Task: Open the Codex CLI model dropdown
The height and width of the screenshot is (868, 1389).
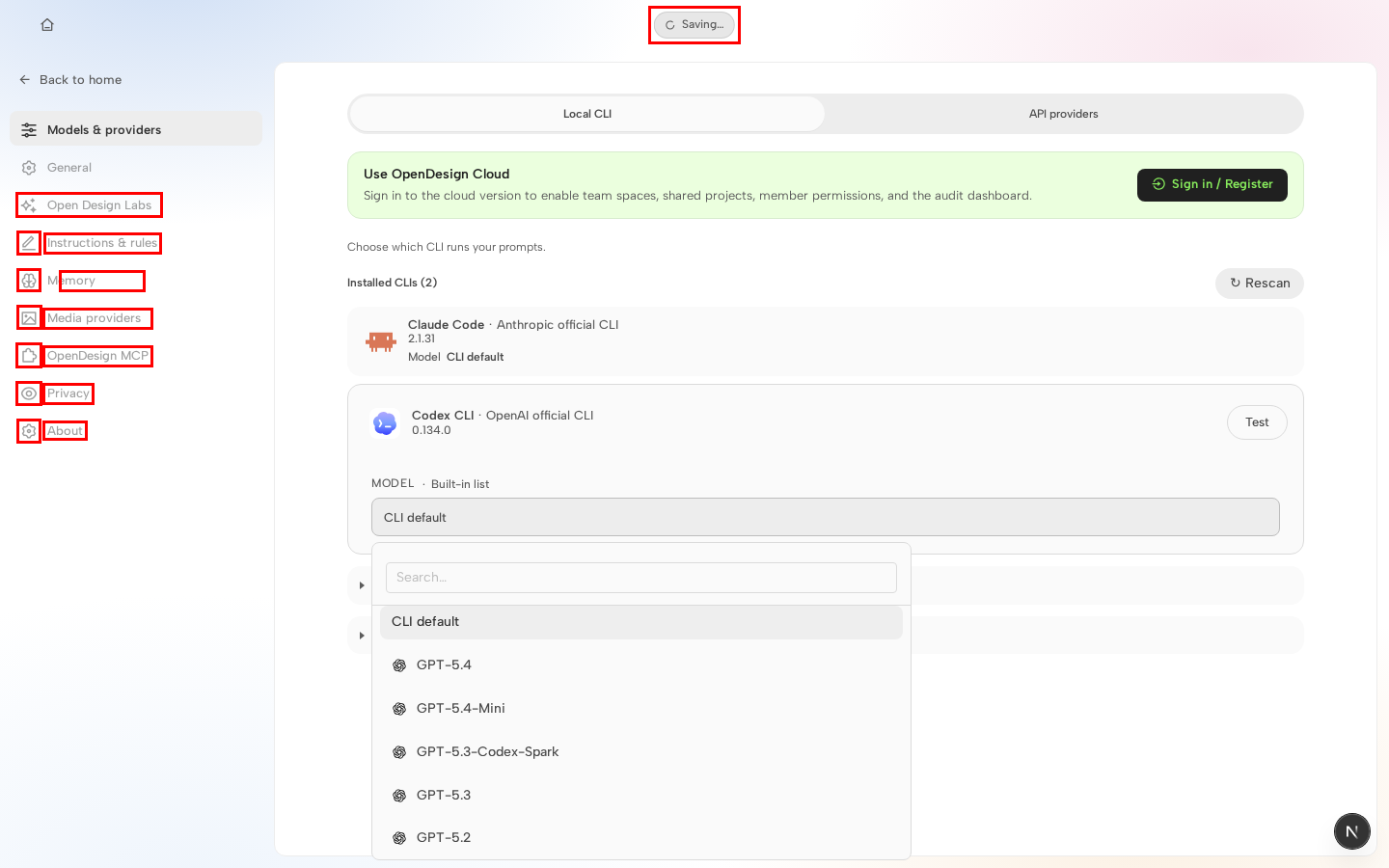Action: pyautogui.click(x=826, y=517)
